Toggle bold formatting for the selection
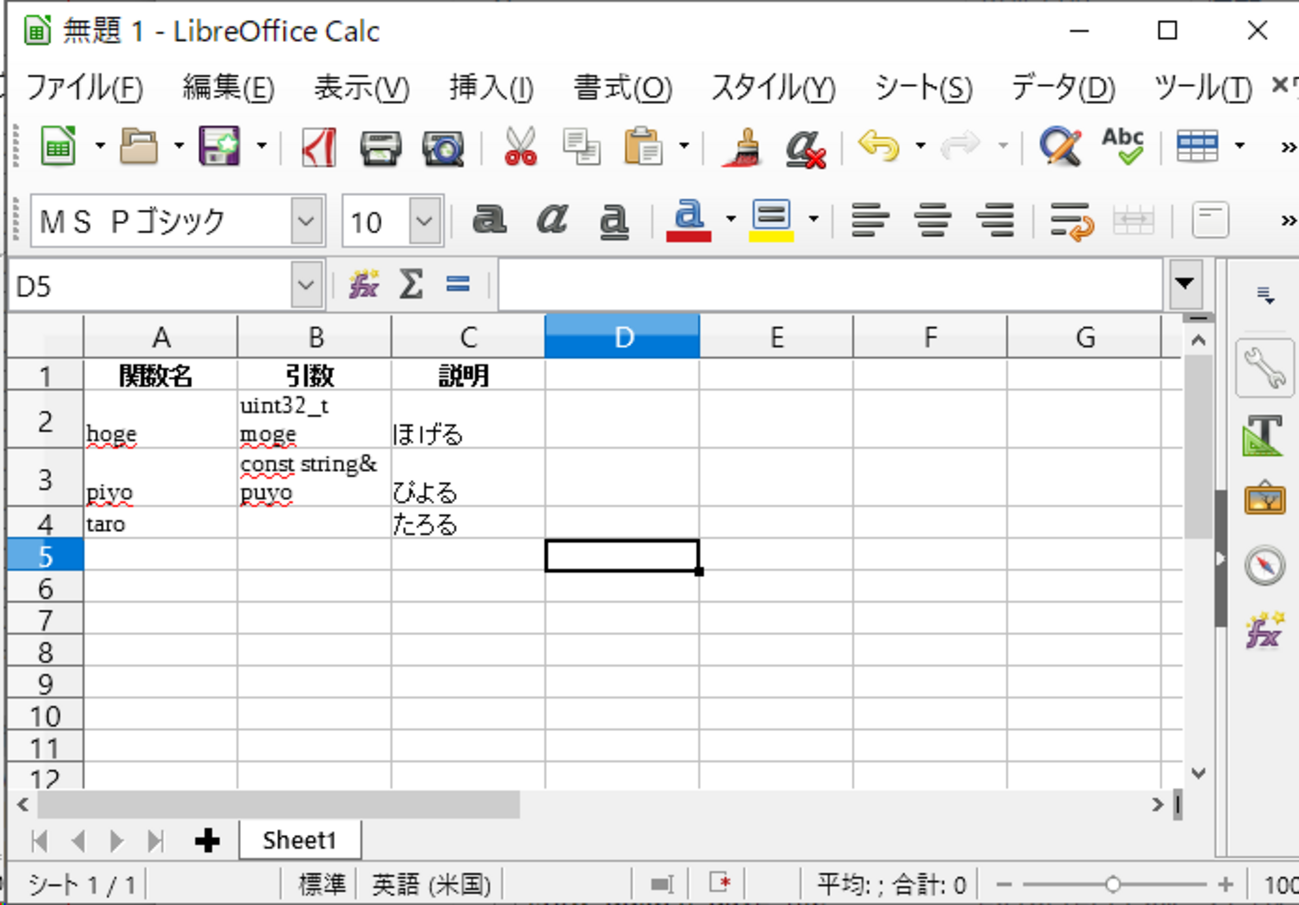The image size is (1299, 905). (x=491, y=220)
